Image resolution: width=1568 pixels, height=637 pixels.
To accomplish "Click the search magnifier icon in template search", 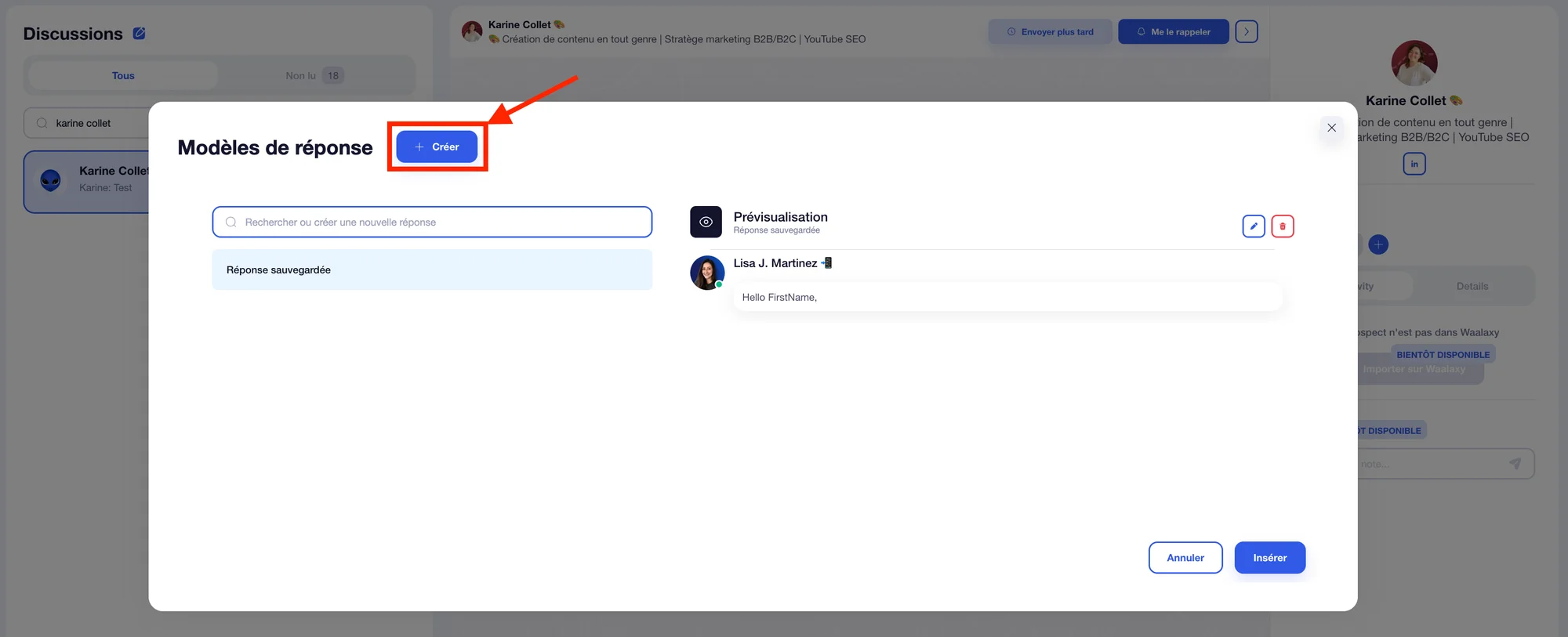I will click(231, 222).
